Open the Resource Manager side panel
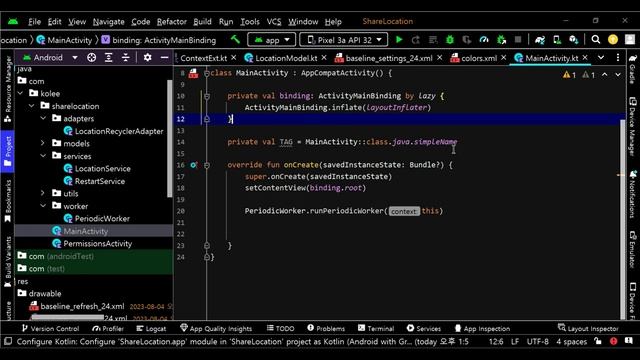 8,89
